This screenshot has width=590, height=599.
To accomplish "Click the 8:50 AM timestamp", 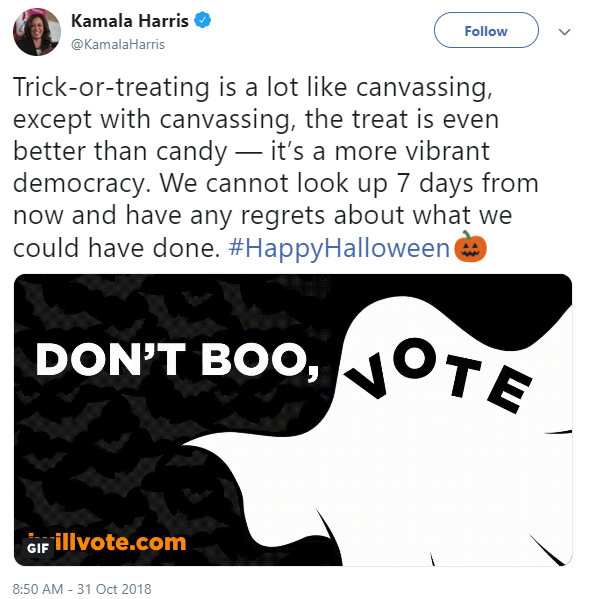I will (x=38, y=589).
